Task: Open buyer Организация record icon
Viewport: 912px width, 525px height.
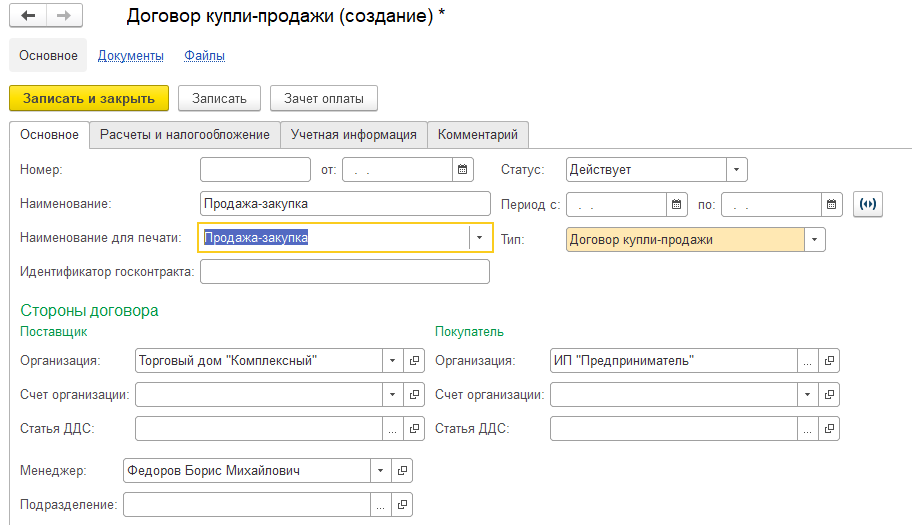Action: coord(829,360)
